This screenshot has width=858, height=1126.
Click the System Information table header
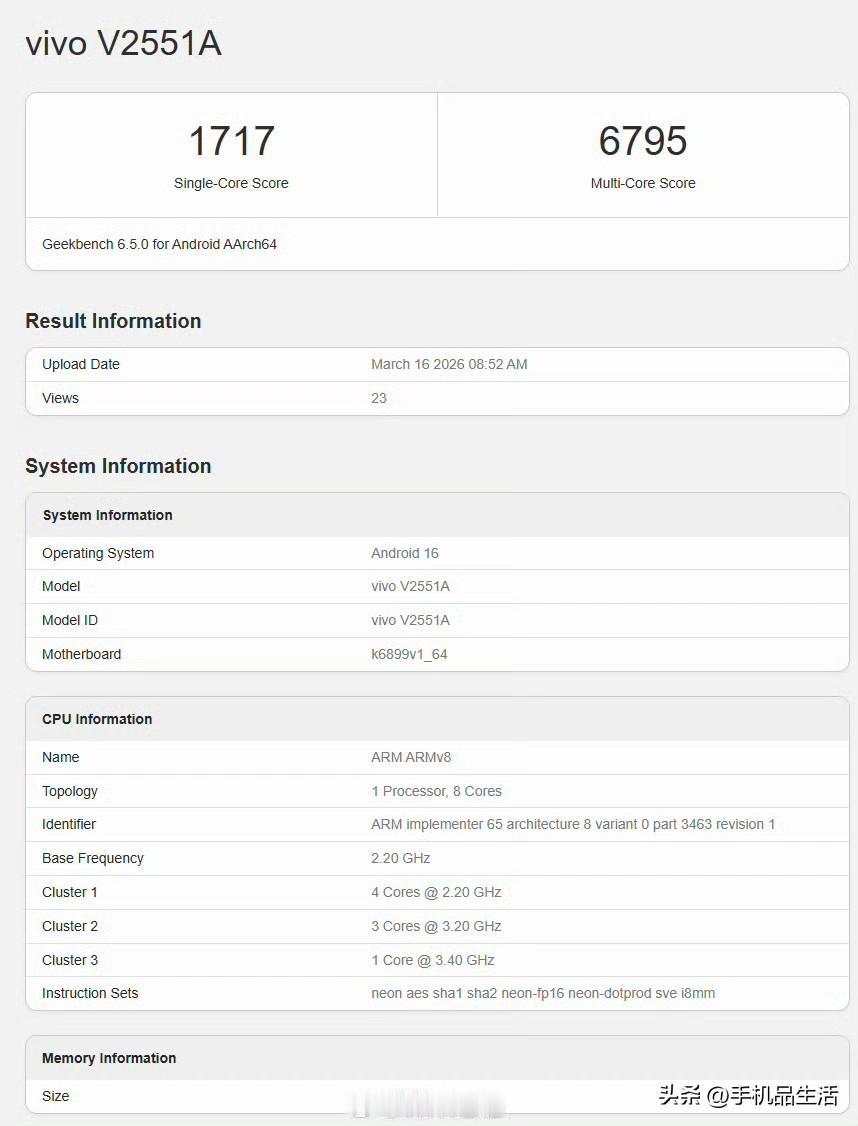[107, 515]
